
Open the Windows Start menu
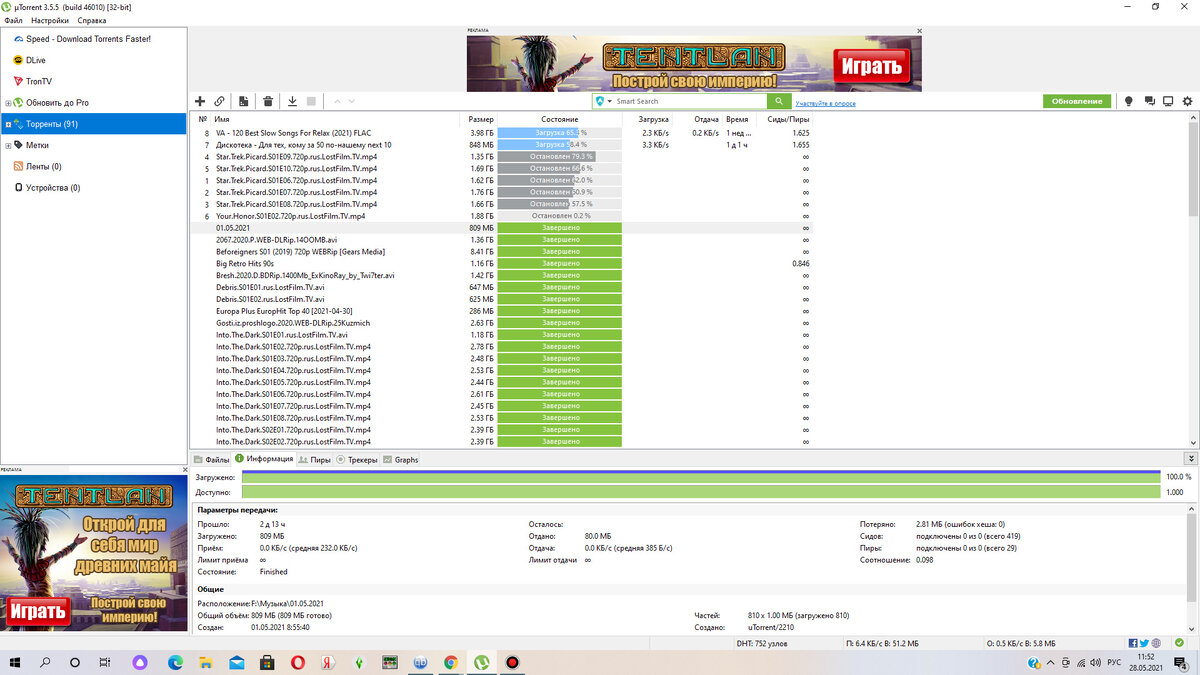point(15,662)
